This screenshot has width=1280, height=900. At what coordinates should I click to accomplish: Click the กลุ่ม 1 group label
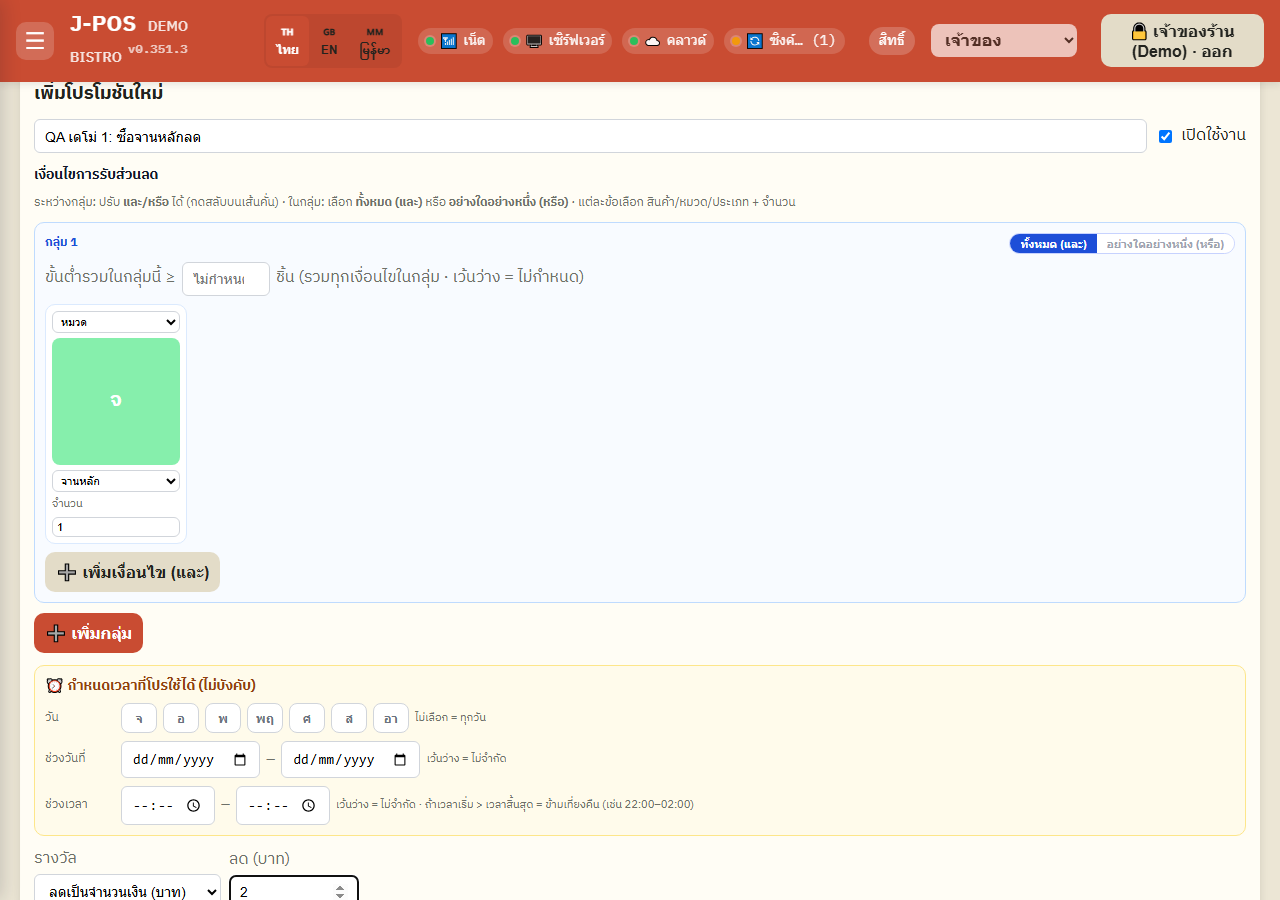[61, 242]
